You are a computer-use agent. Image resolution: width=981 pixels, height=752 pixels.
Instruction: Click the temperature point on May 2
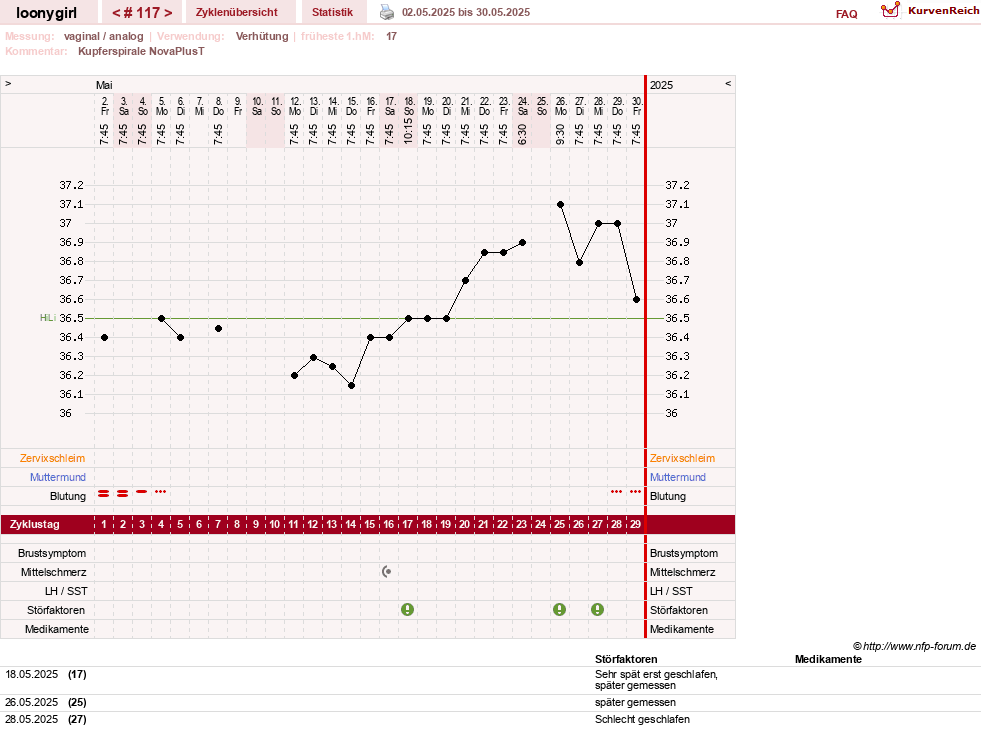click(104, 337)
